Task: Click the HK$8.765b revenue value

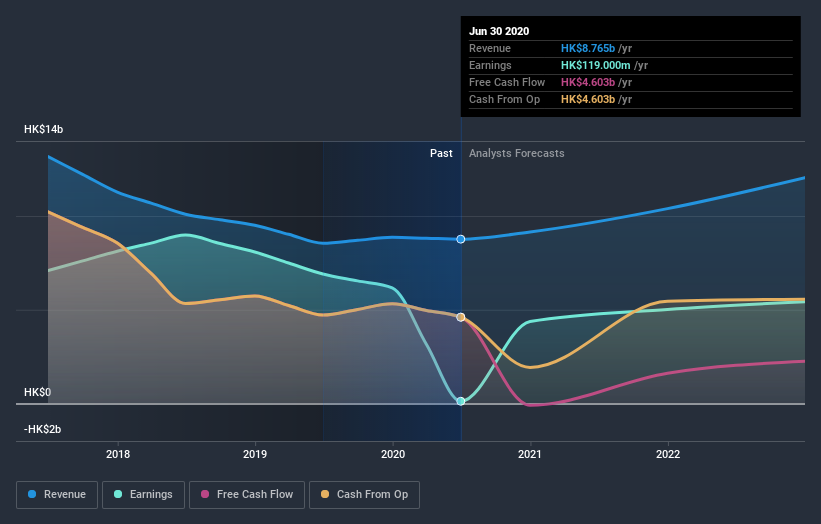Action: pyautogui.click(x=588, y=48)
